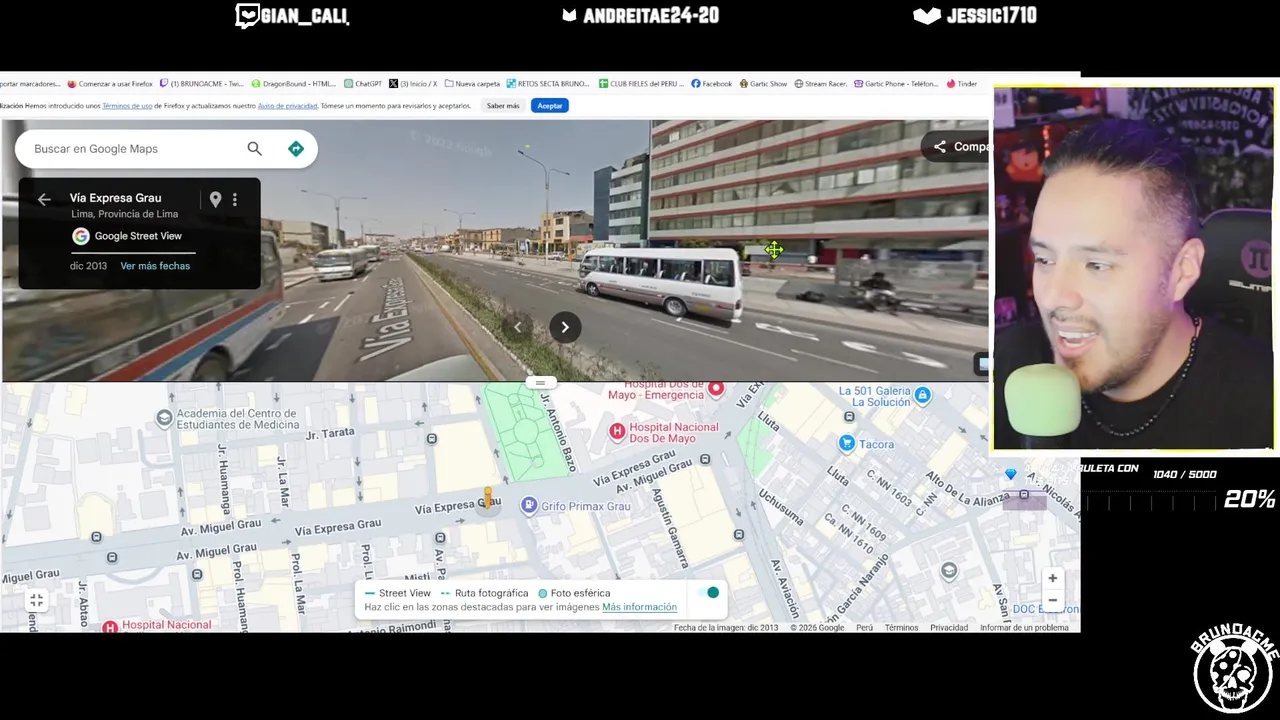Click the Foto esférica legend label

coord(574,593)
